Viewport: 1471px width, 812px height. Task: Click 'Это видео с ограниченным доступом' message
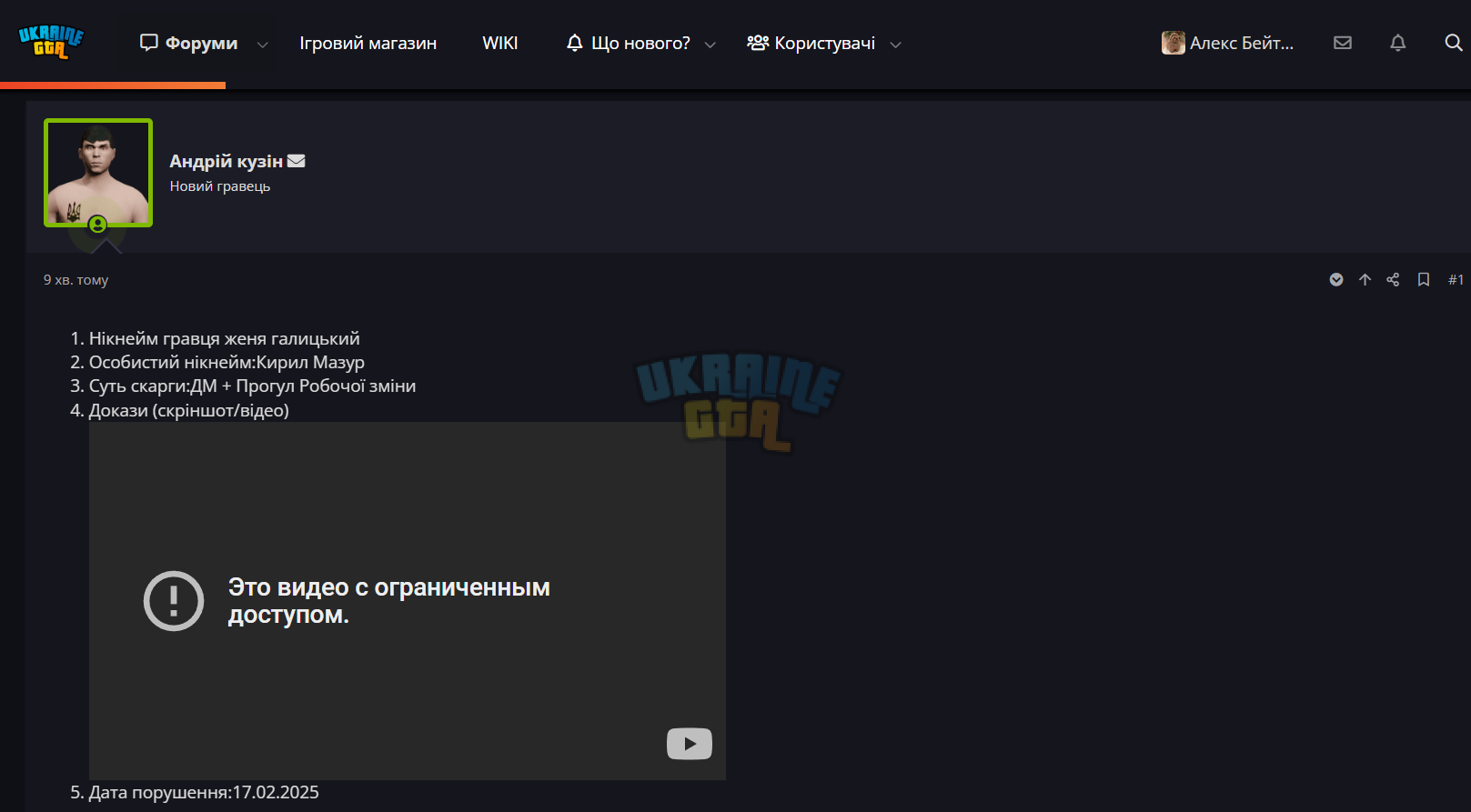tap(389, 601)
